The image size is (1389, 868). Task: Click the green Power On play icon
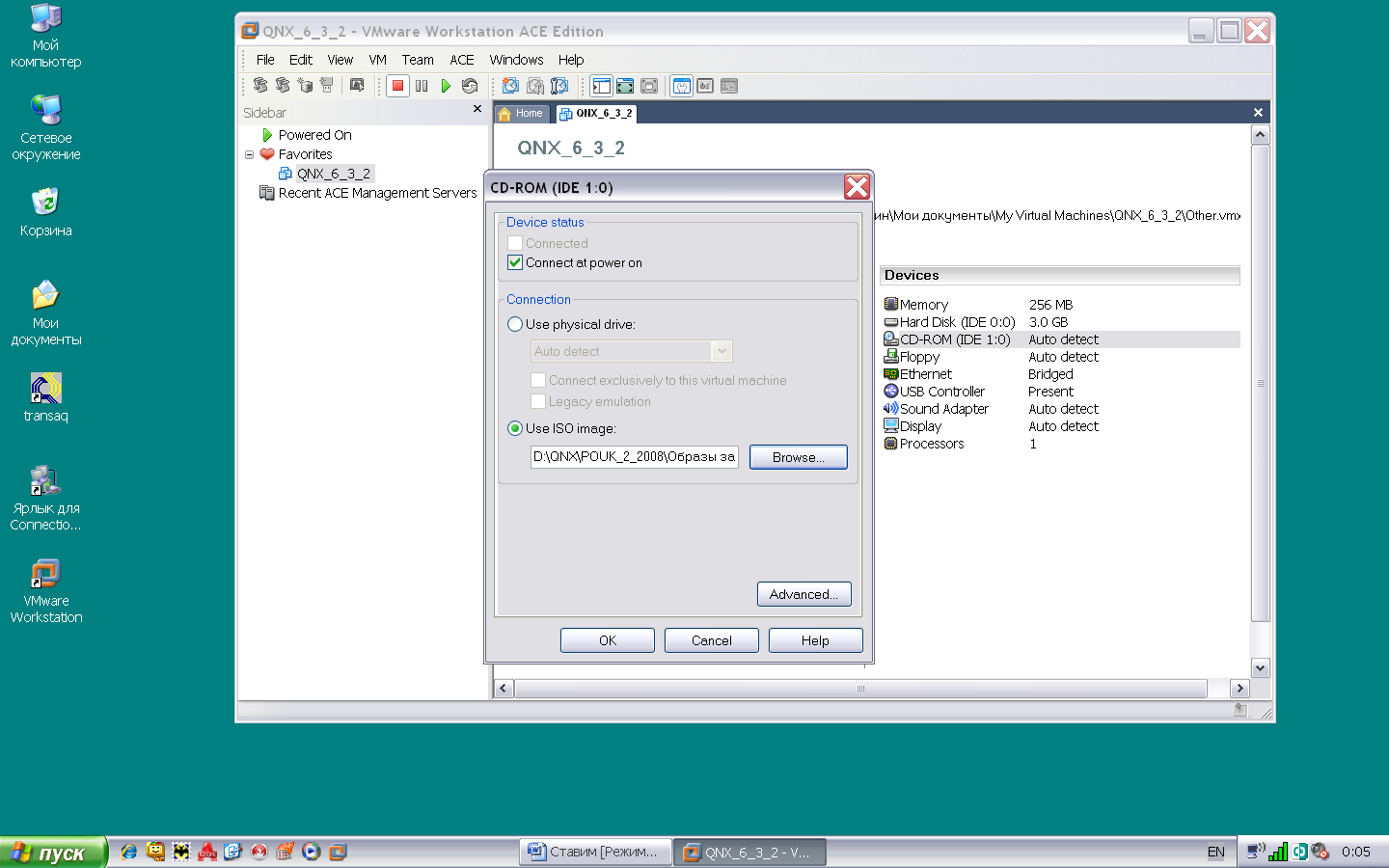(446, 86)
